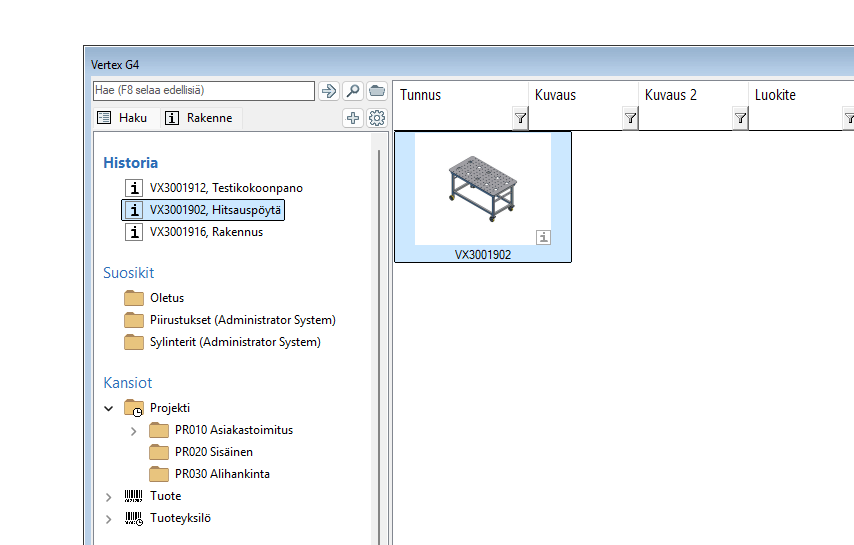Screen dimensions: 854x545
Task: Click the magnifying glass search icon
Action: click(x=353, y=91)
